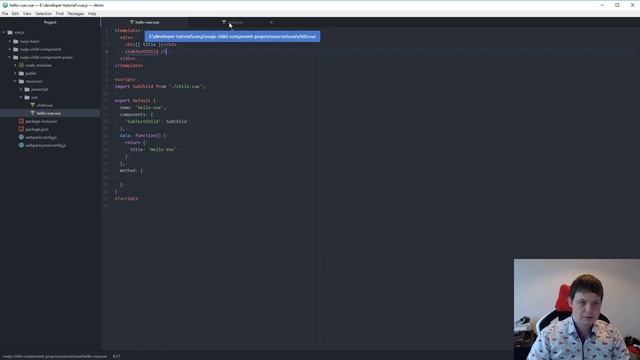Click the cursor position indicator in status bar
The height and width of the screenshot is (360, 640).
tap(116, 356)
